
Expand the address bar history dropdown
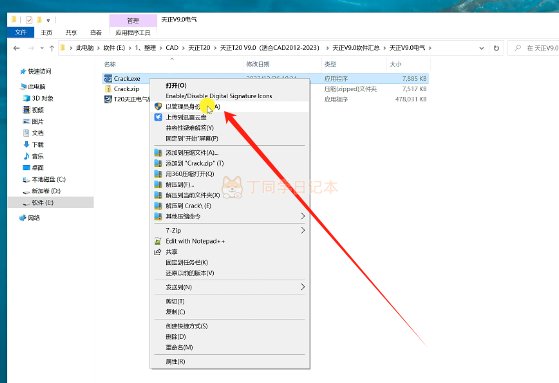click(482, 48)
